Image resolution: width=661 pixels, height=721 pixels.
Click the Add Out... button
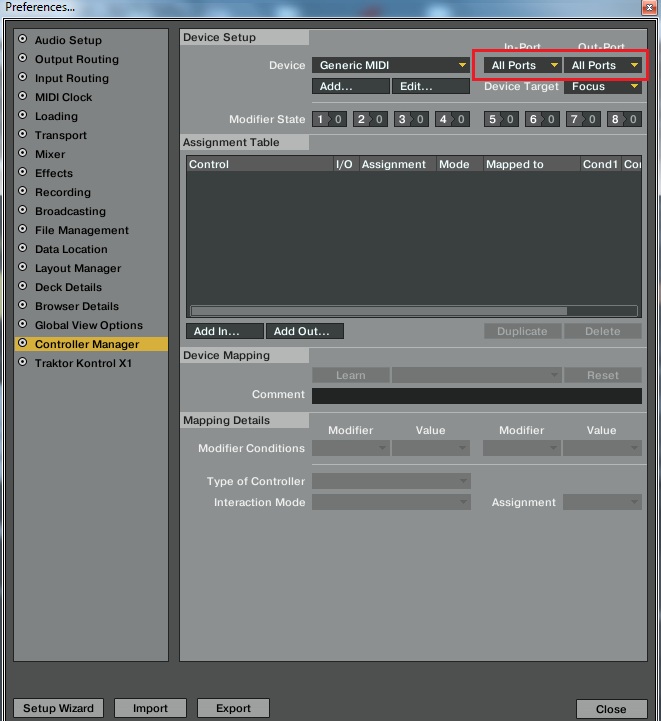[305, 331]
